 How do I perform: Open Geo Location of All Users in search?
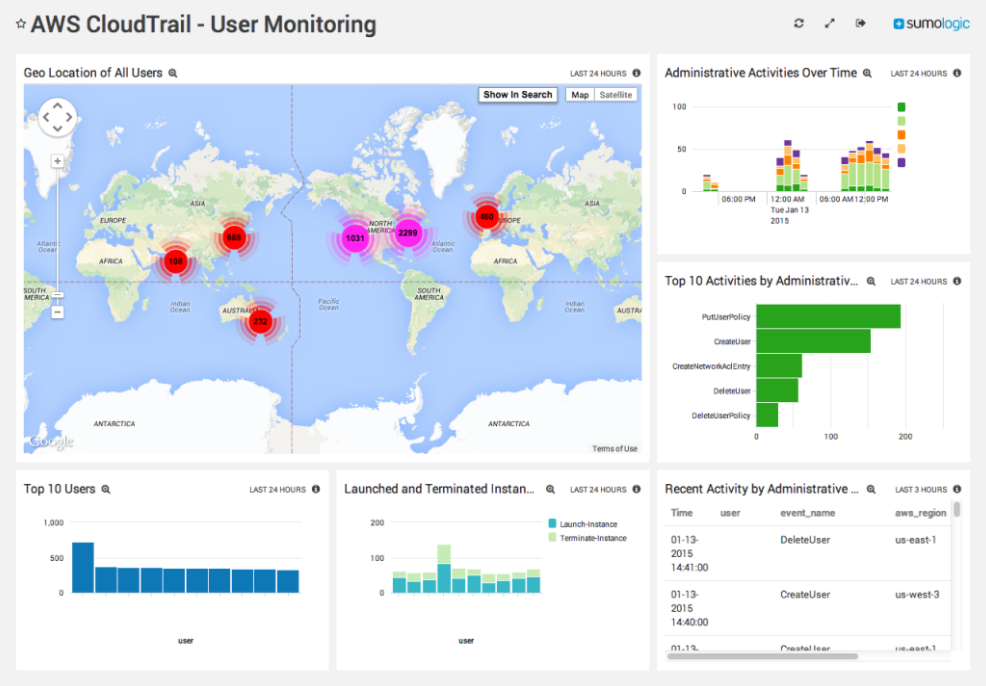point(173,74)
